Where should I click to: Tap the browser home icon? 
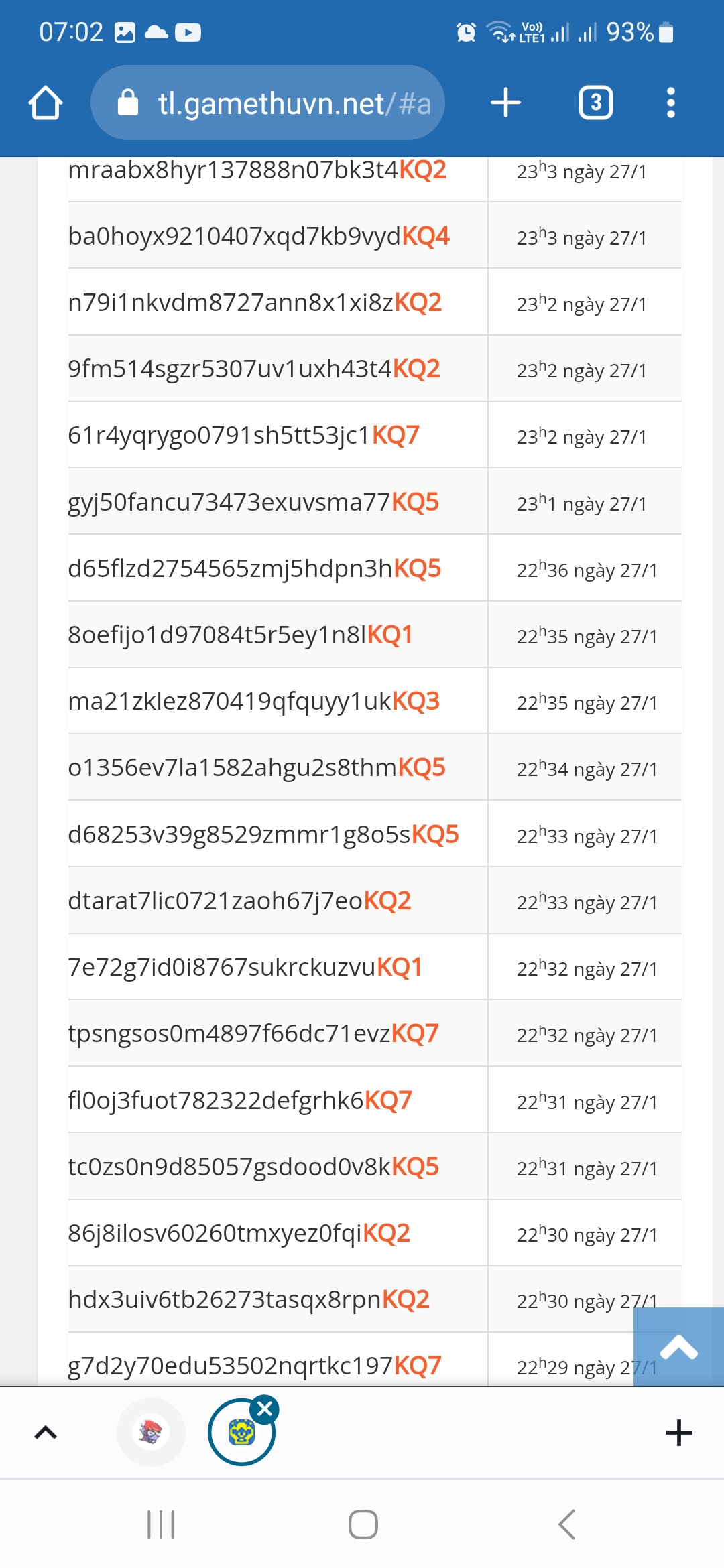pyautogui.click(x=46, y=103)
